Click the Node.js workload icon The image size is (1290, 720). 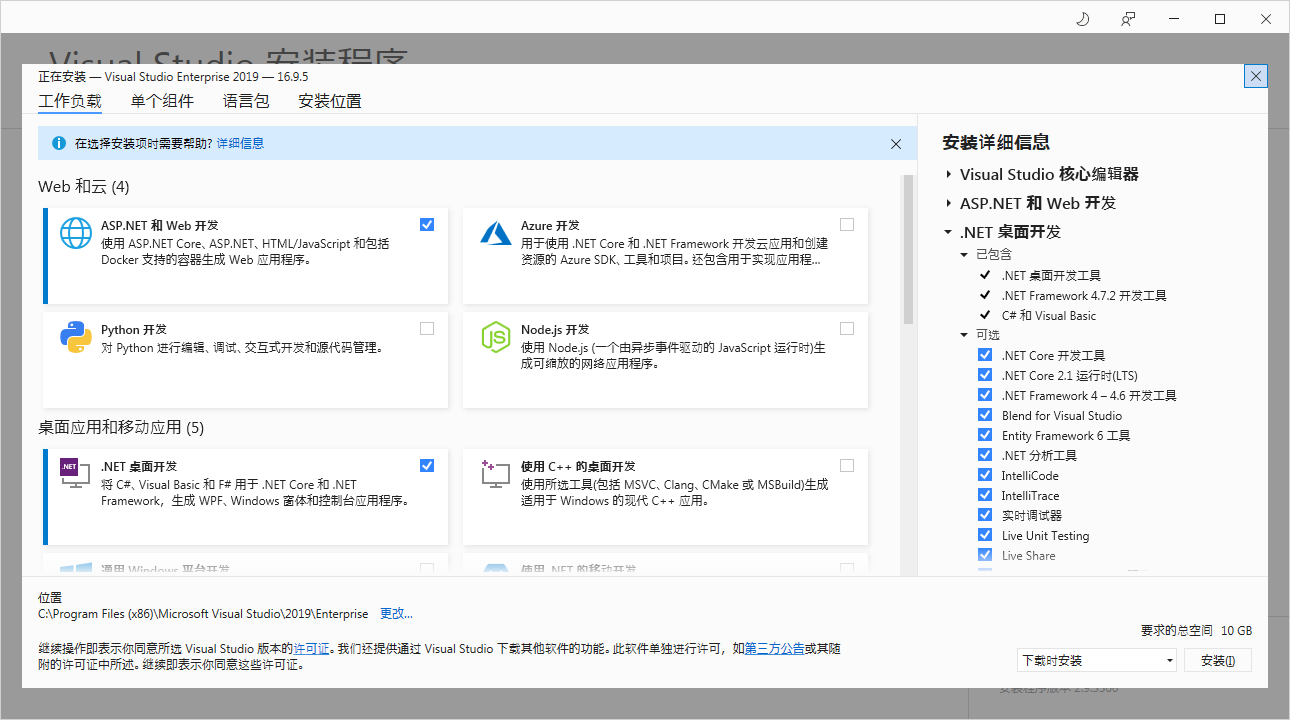tap(496, 337)
